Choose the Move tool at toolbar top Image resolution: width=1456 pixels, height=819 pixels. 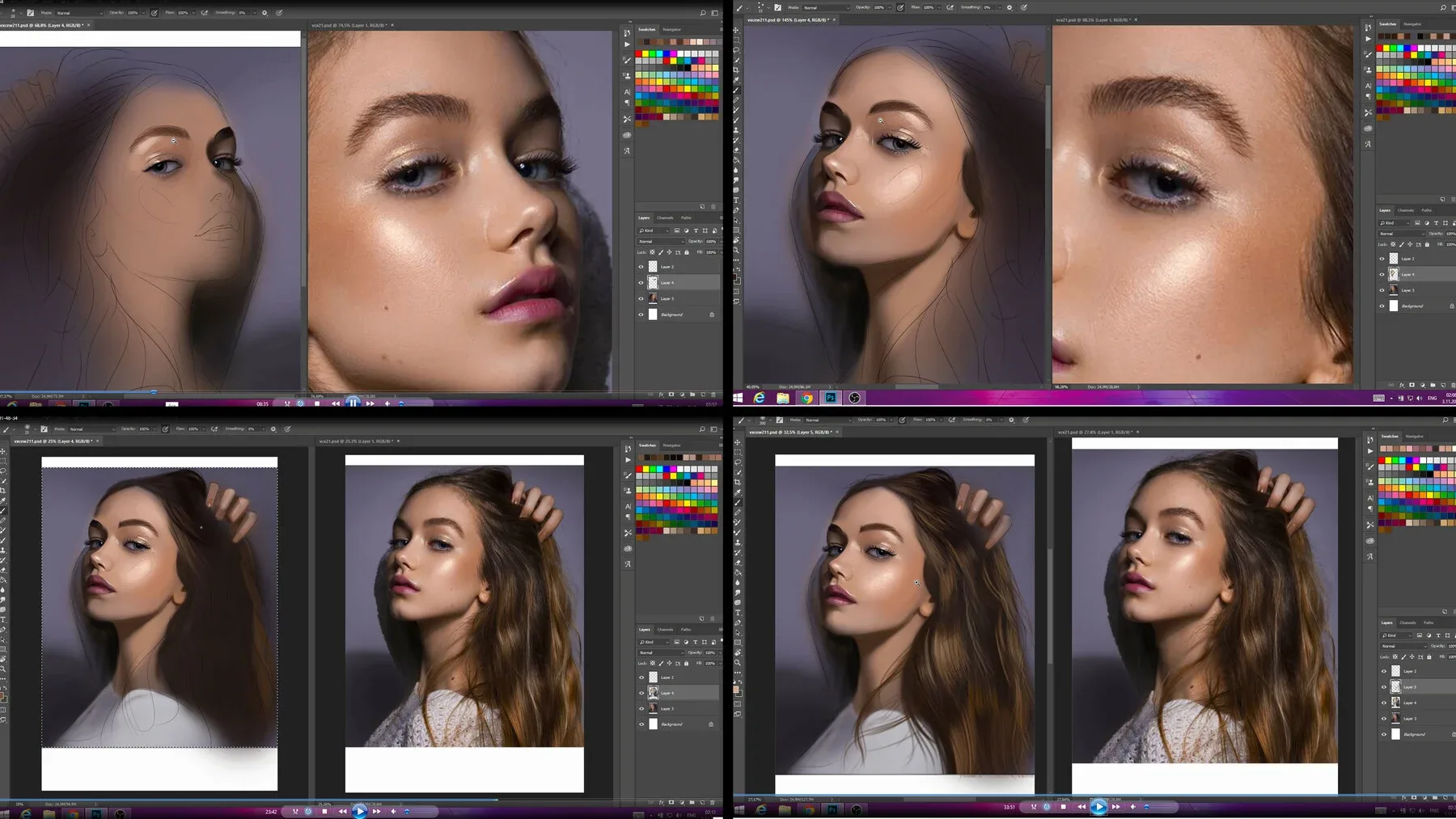coord(737,32)
